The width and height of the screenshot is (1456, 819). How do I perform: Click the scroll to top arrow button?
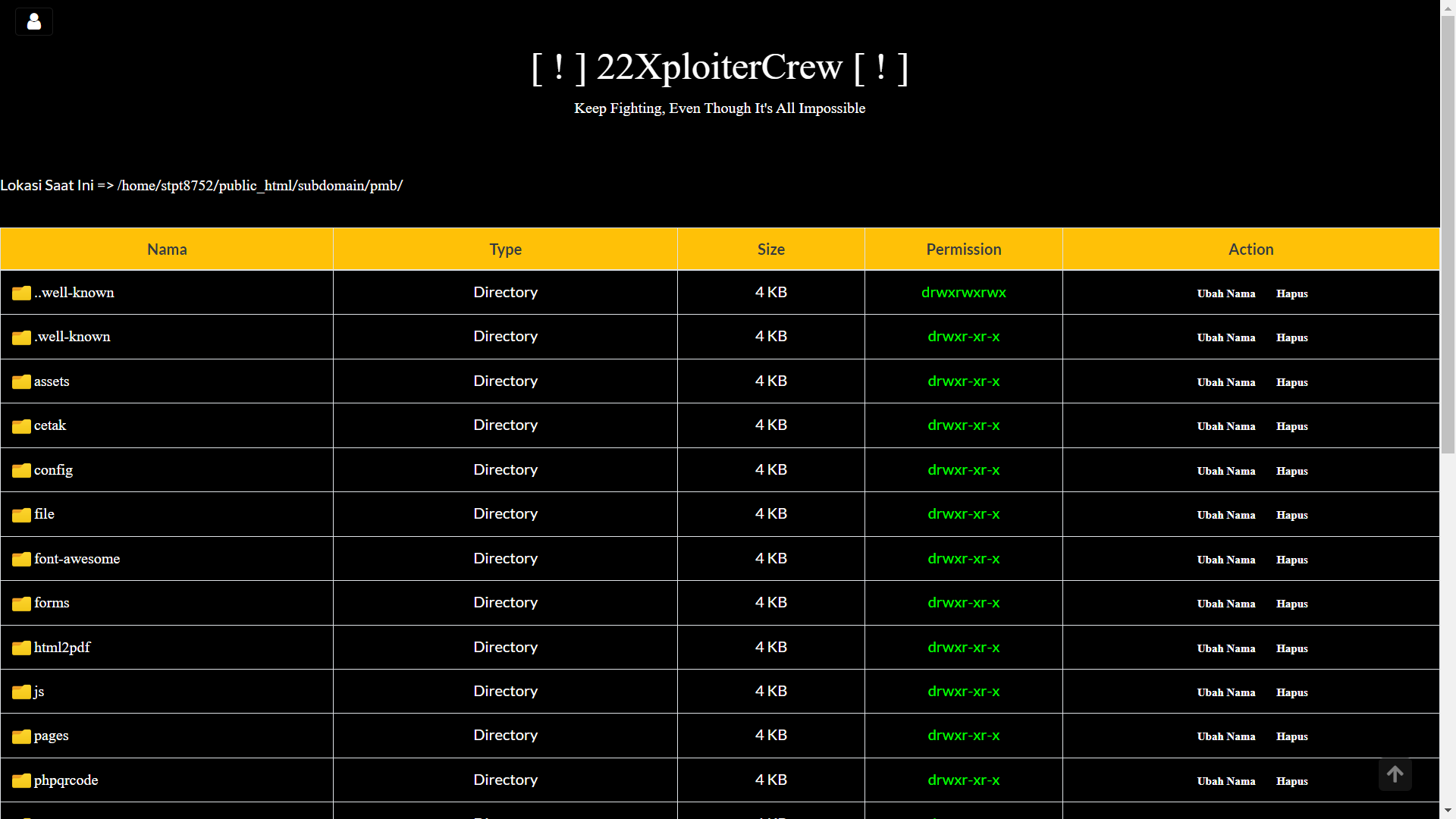tap(1396, 776)
